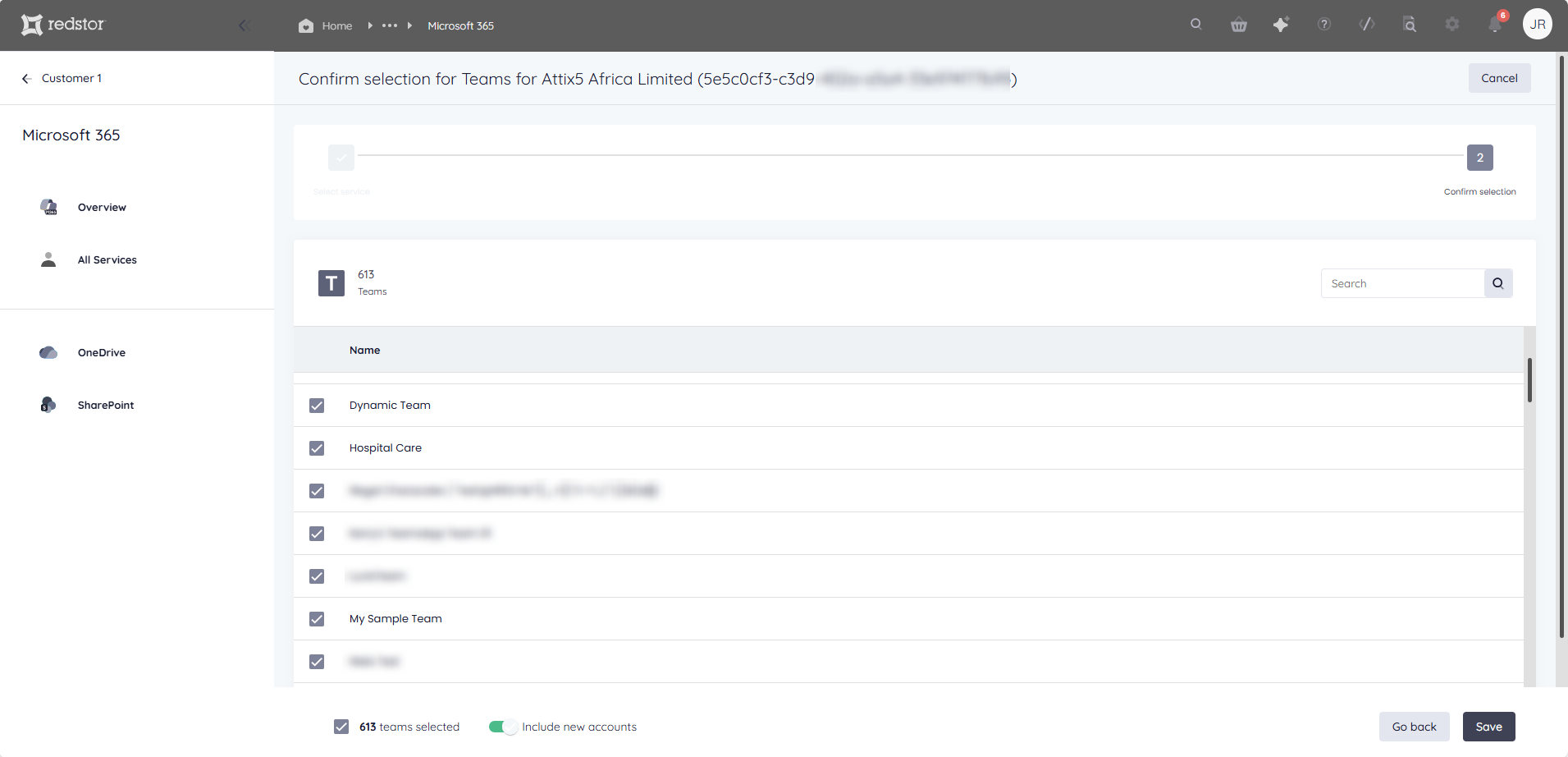Viewport: 1568px width, 757px height.
Task: Open the SharePoint menu item
Action: 106,405
